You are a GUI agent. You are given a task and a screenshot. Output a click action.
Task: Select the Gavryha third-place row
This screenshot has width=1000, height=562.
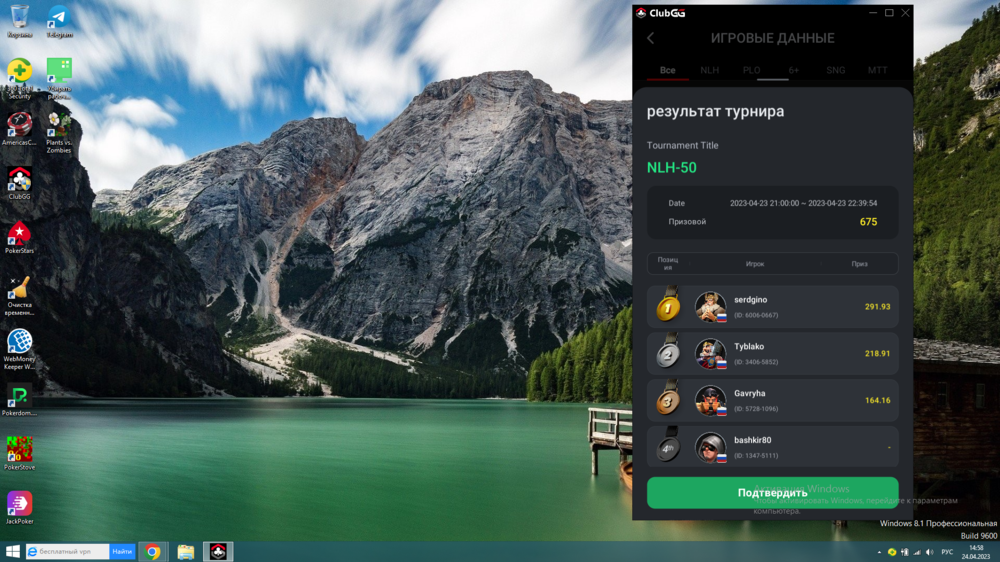(772, 401)
